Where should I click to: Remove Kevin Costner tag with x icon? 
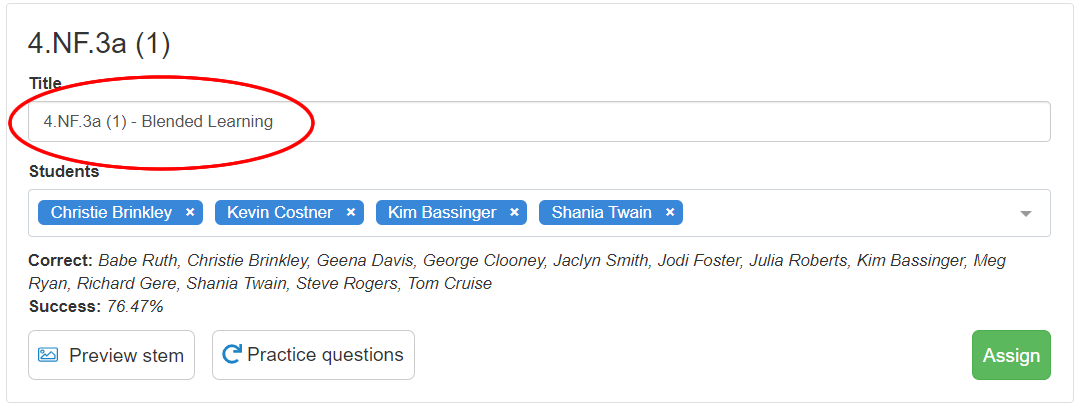[351, 212]
